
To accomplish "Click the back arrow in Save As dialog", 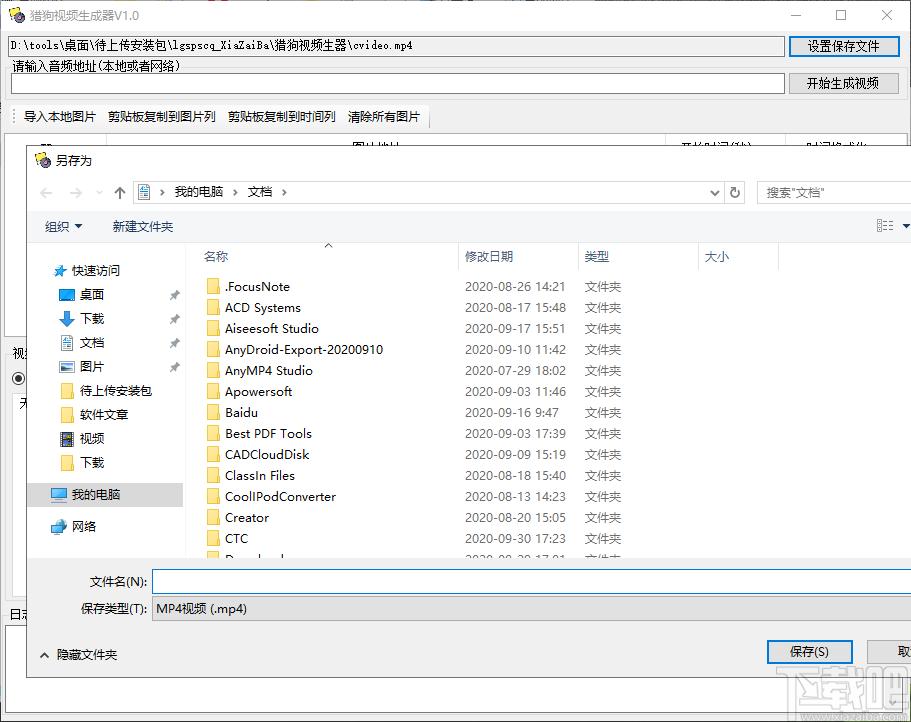I will coord(46,193).
